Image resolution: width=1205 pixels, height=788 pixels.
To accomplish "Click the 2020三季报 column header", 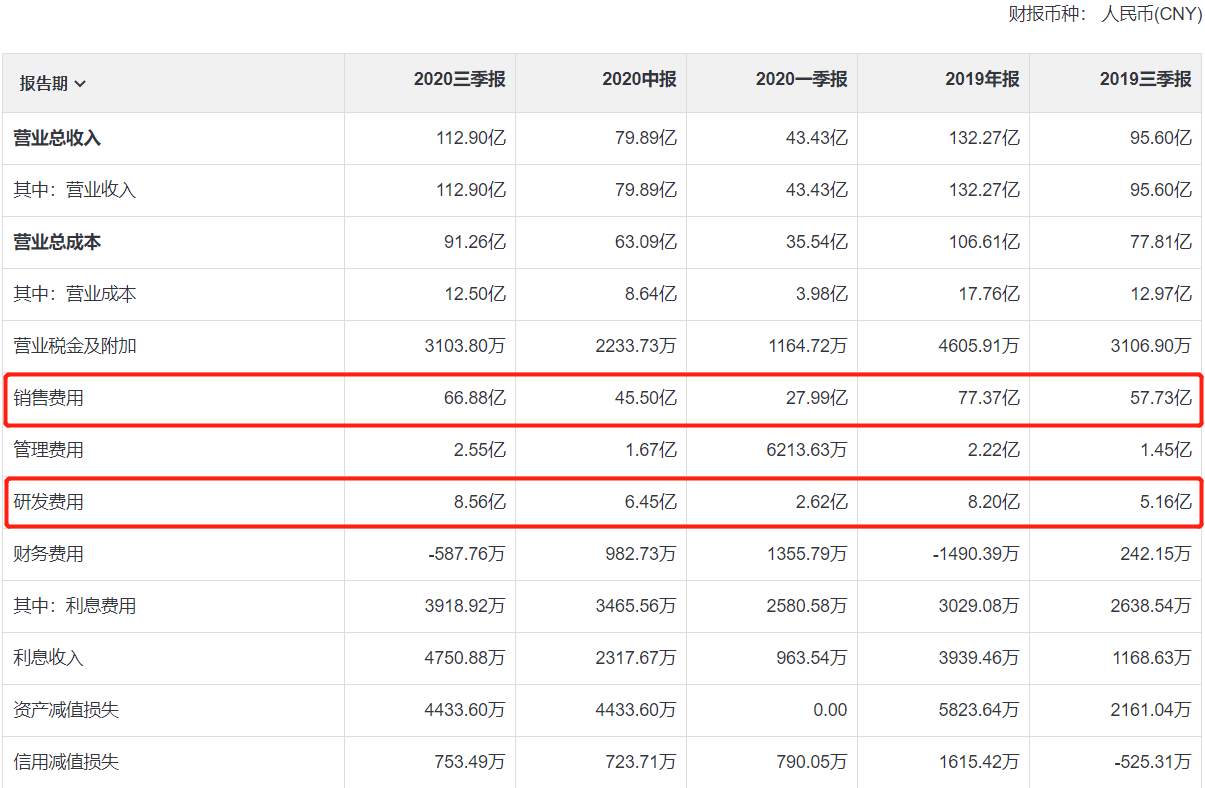I will click(459, 79).
